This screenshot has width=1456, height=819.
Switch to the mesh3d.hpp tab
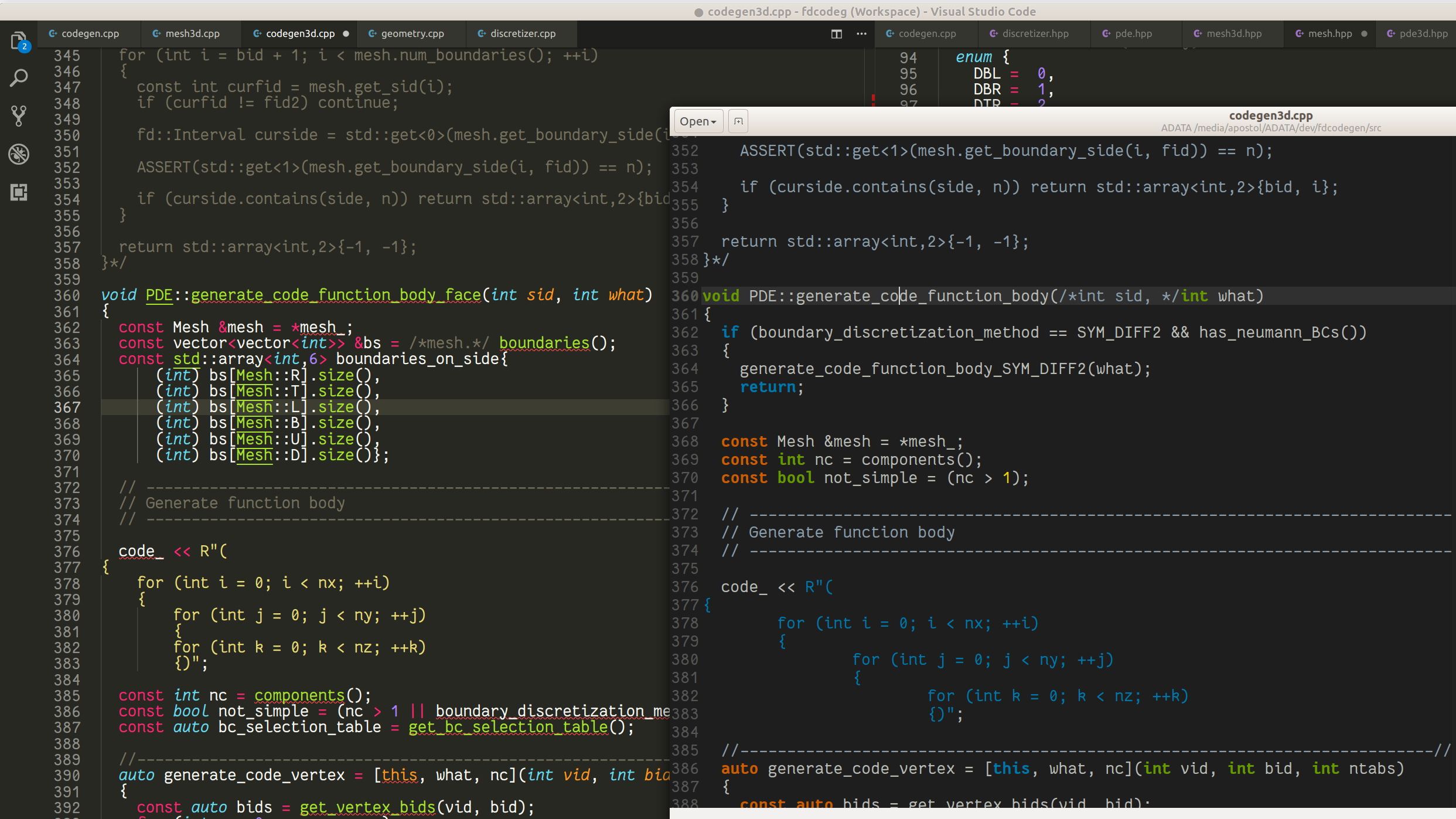pos(1233,34)
